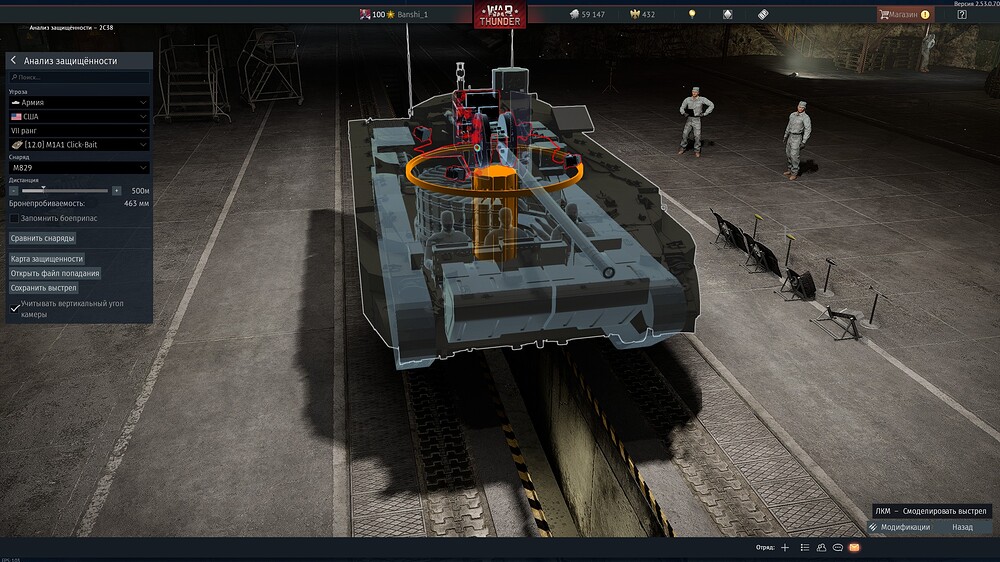Open the help question mark icon
The width and height of the screenshot is (1000, 562).
coord(962,15)
